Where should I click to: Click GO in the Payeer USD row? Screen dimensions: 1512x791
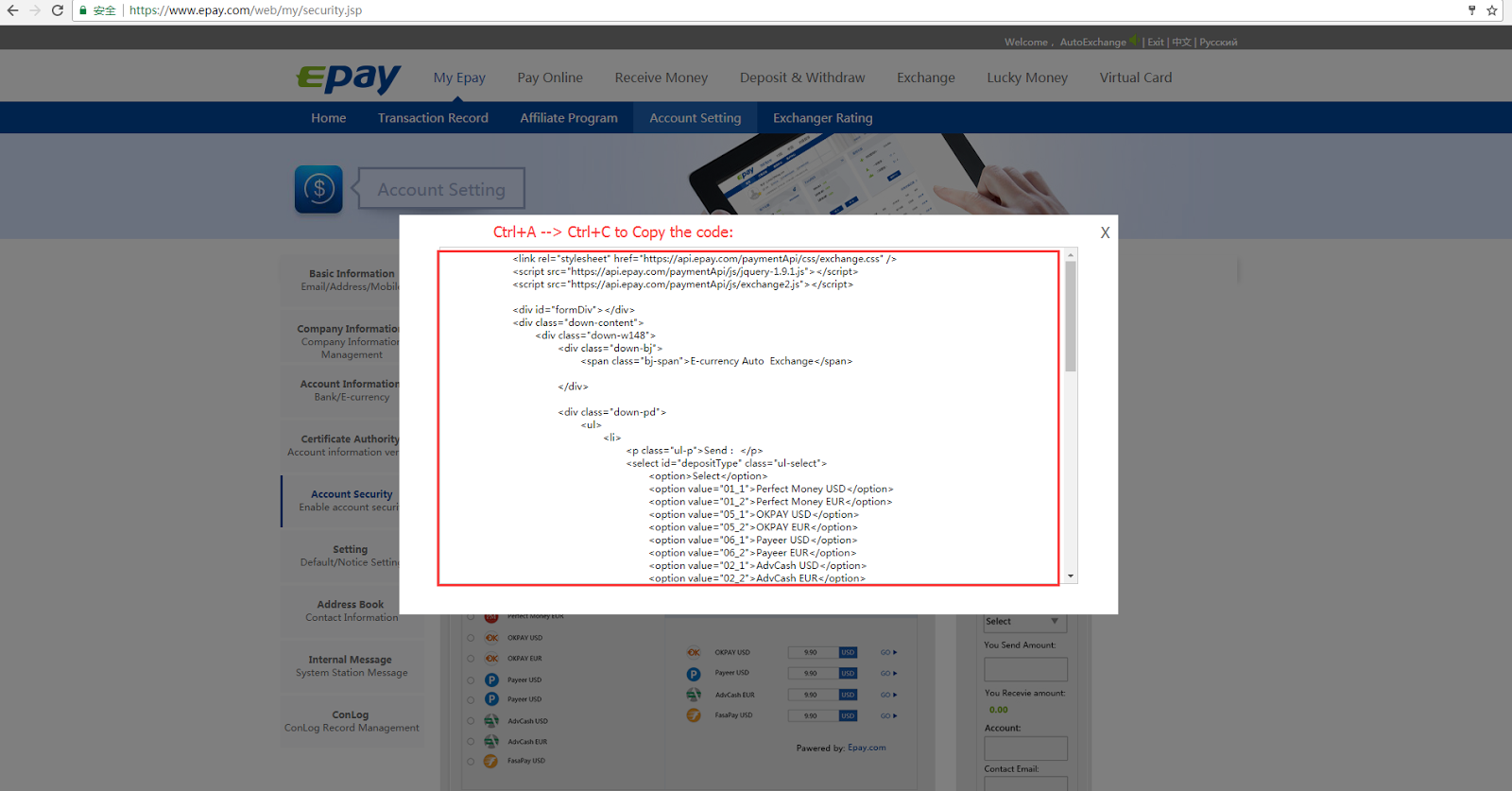click(x=888, y=674)
